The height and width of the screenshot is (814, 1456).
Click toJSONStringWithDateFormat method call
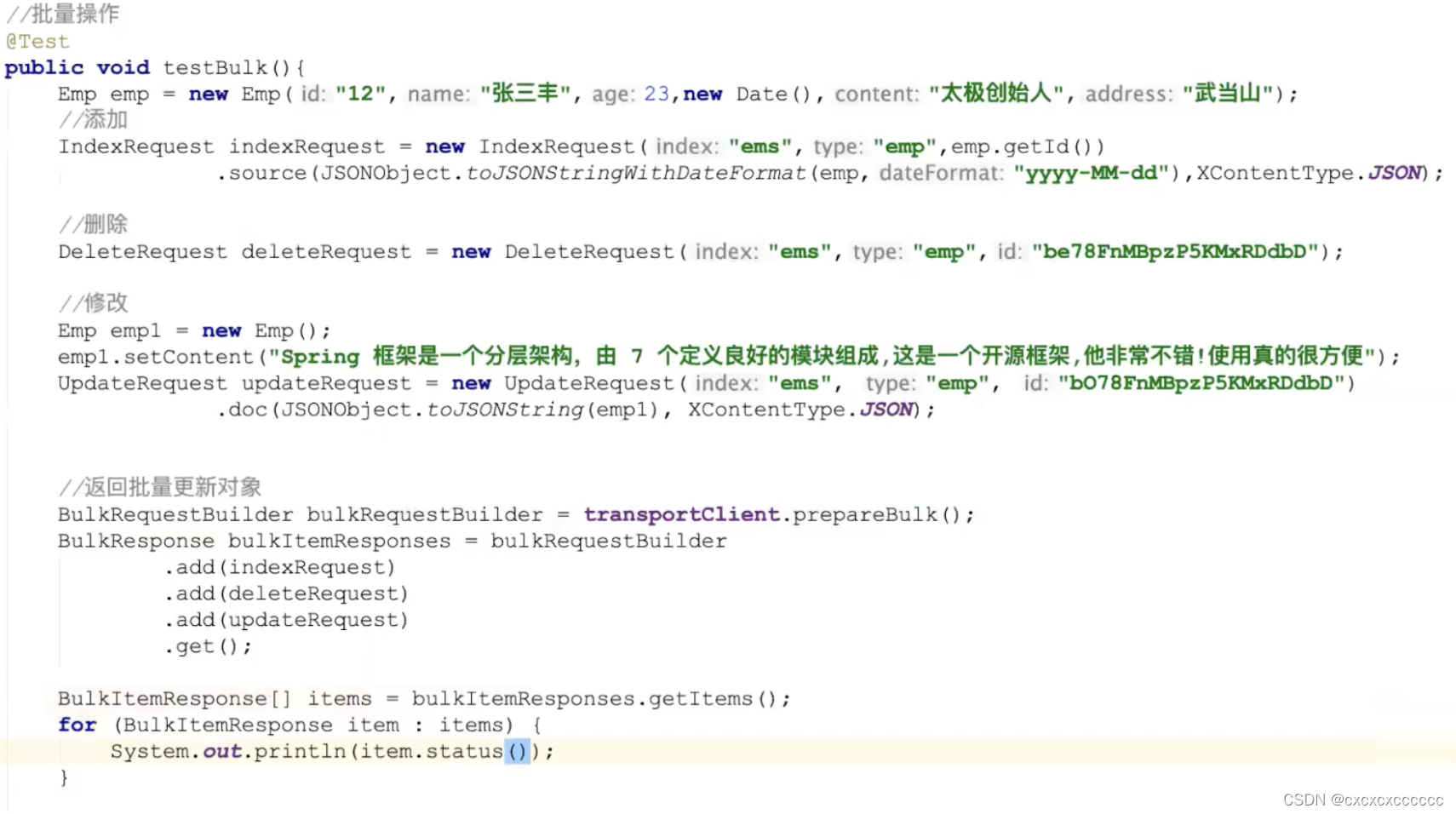coord(636,173)
